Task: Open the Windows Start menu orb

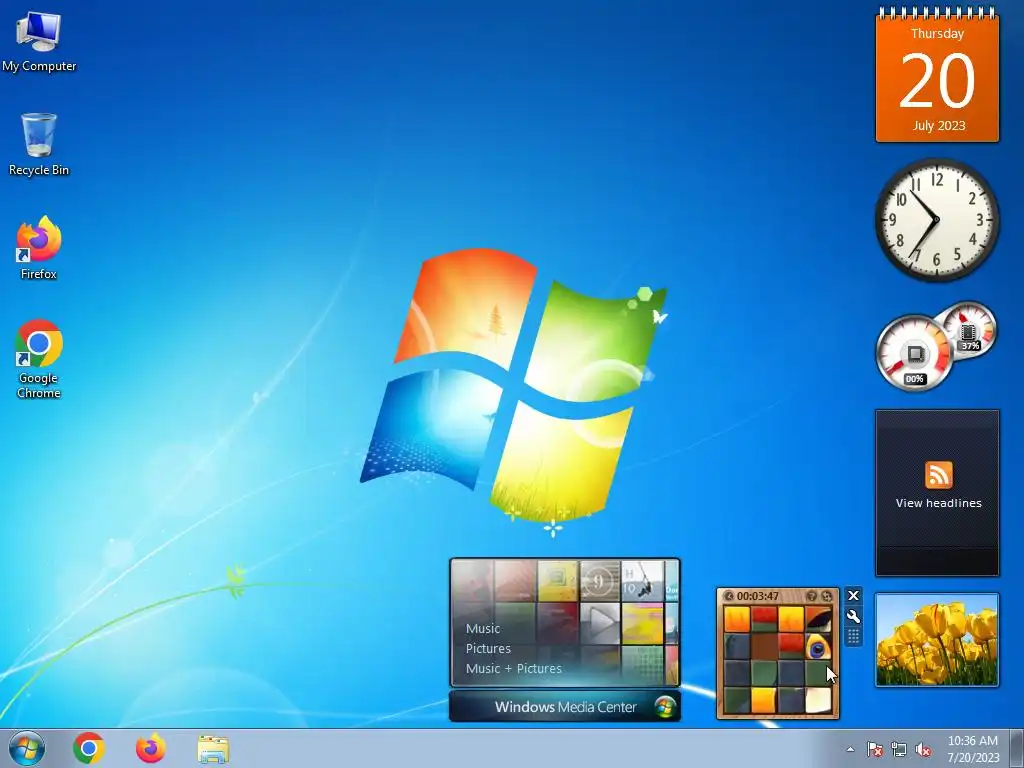Action: click(27, 748)
